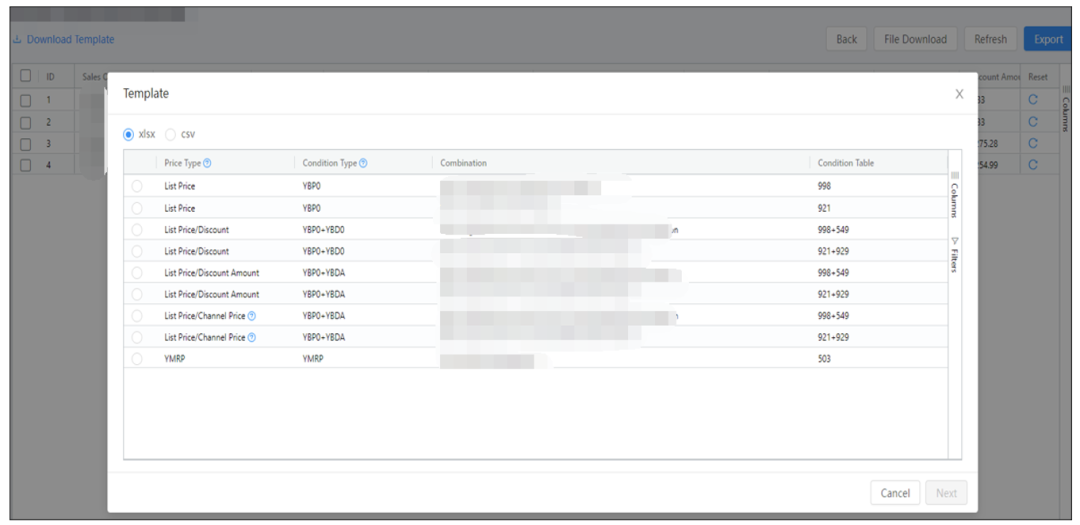Tick the select-all checkbox in ID header
Image resolution: width=1080 pixels, height=525 pixels.
(x=25, y=76)
